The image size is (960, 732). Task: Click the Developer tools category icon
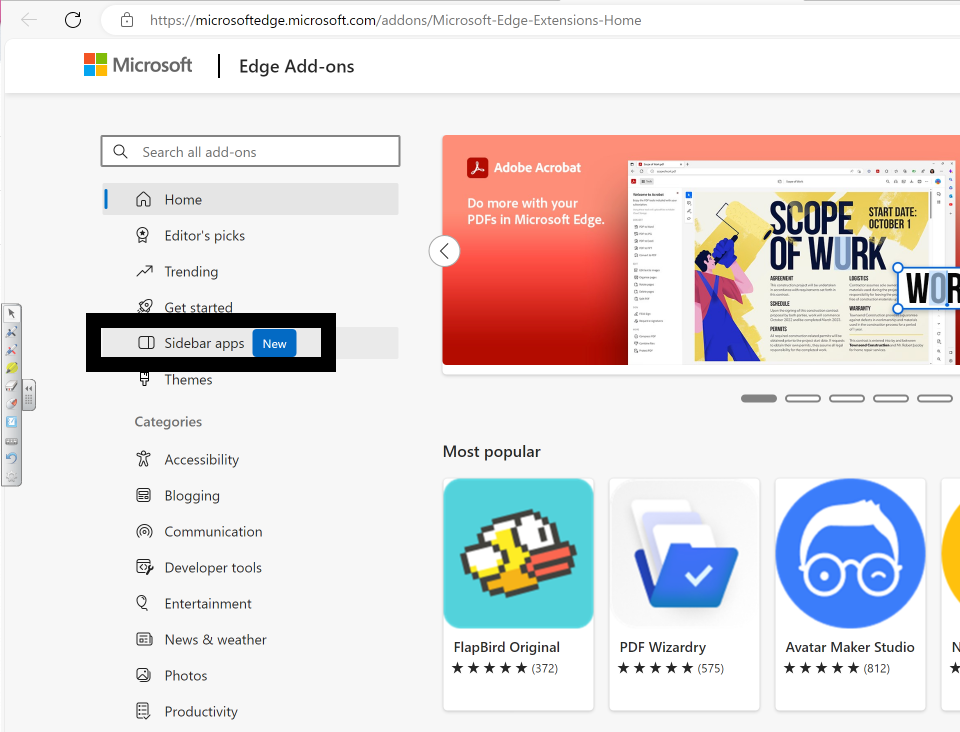[144, 567]
